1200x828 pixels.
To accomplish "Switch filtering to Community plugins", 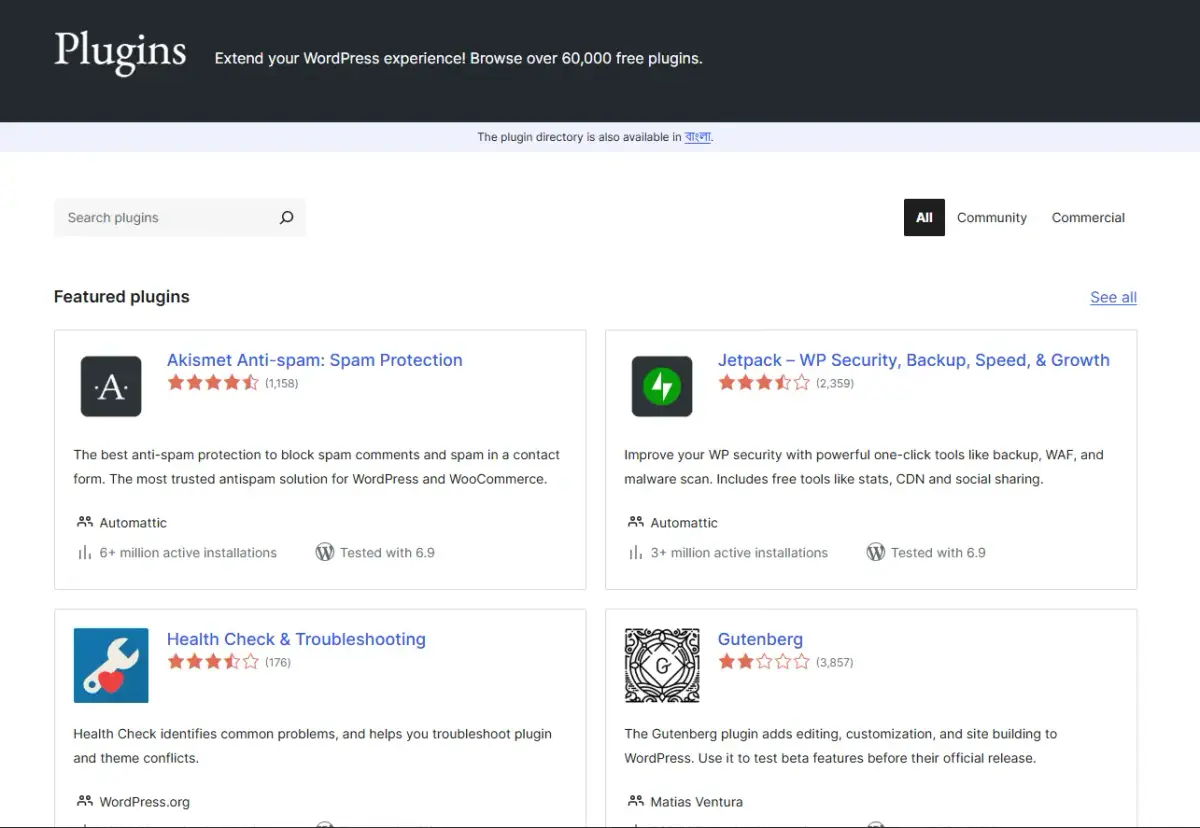I will pyautogui.click(x=991, y=217).
